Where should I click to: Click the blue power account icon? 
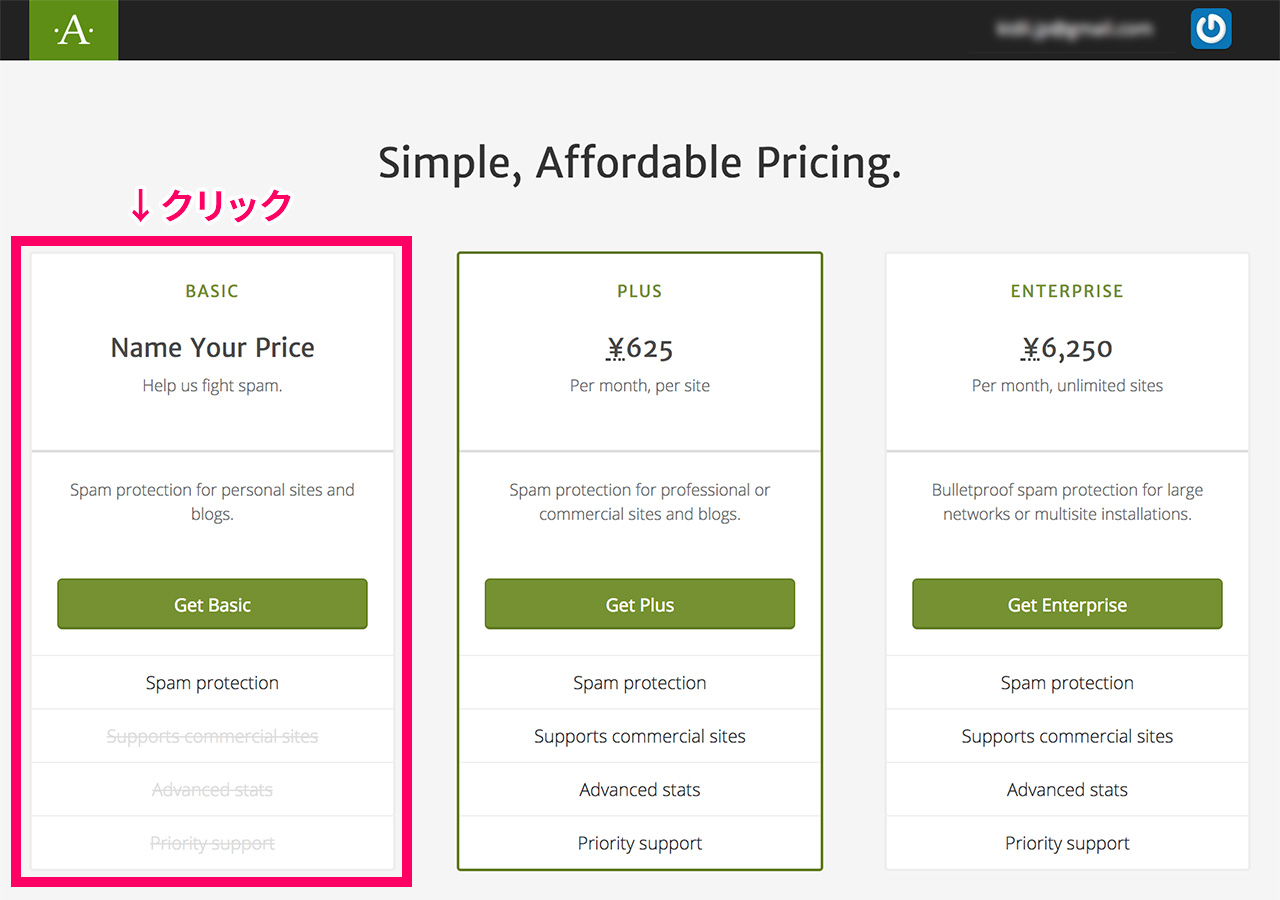click(x=1211, y=29)
